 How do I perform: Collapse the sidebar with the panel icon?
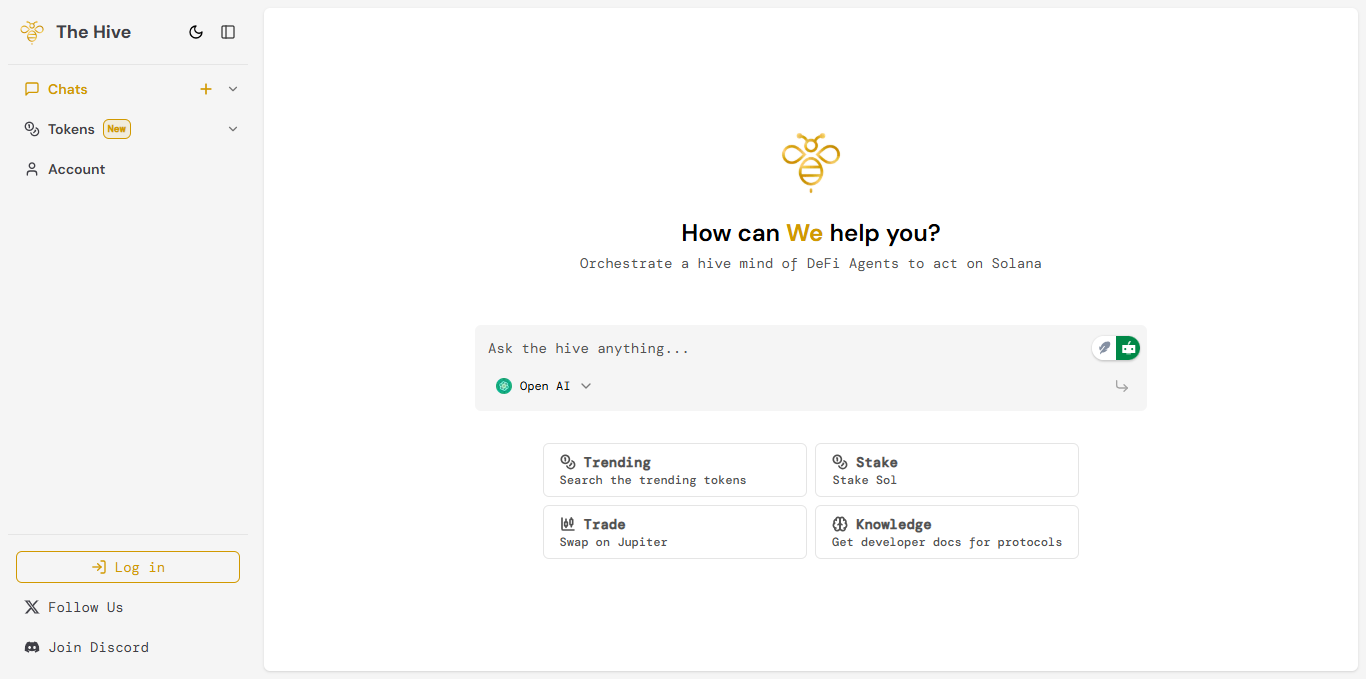coord(228,32)
